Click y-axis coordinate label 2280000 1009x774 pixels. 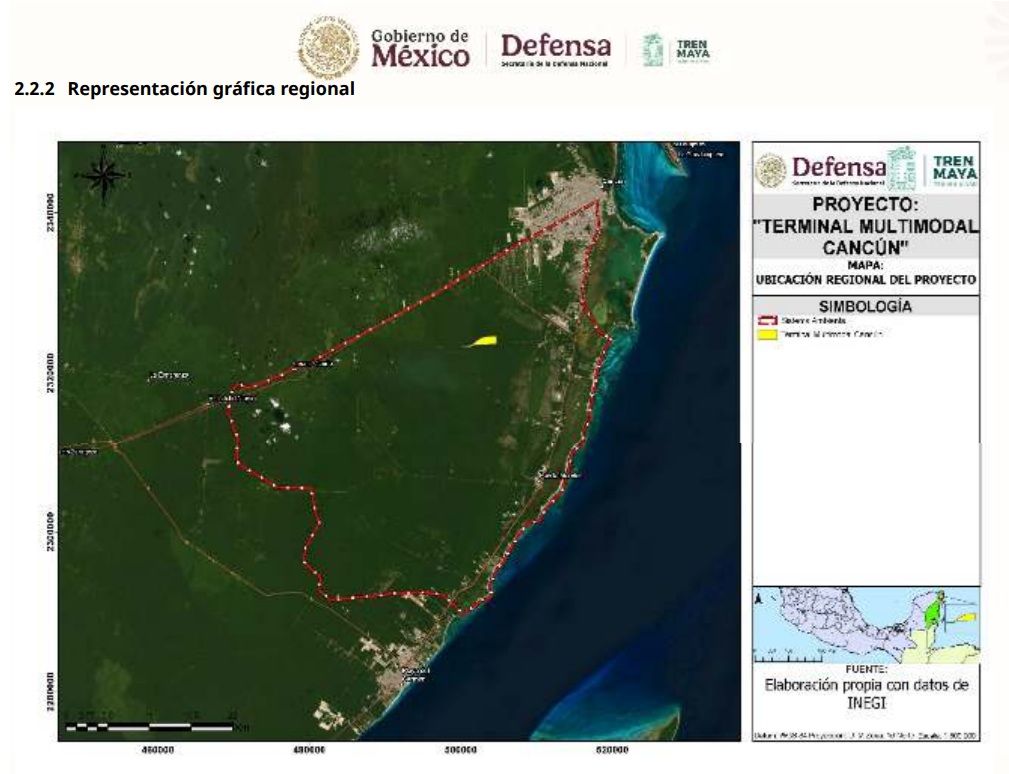pyautogui.click(x=51, y=690)
